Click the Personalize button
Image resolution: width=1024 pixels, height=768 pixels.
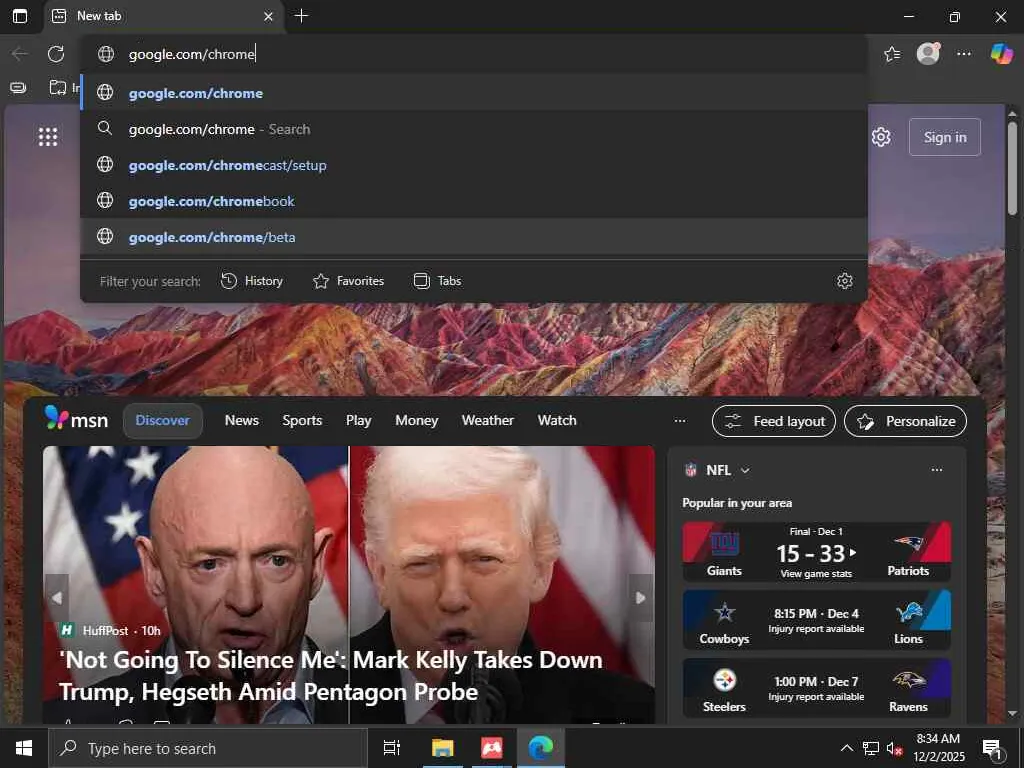(906, 421)
